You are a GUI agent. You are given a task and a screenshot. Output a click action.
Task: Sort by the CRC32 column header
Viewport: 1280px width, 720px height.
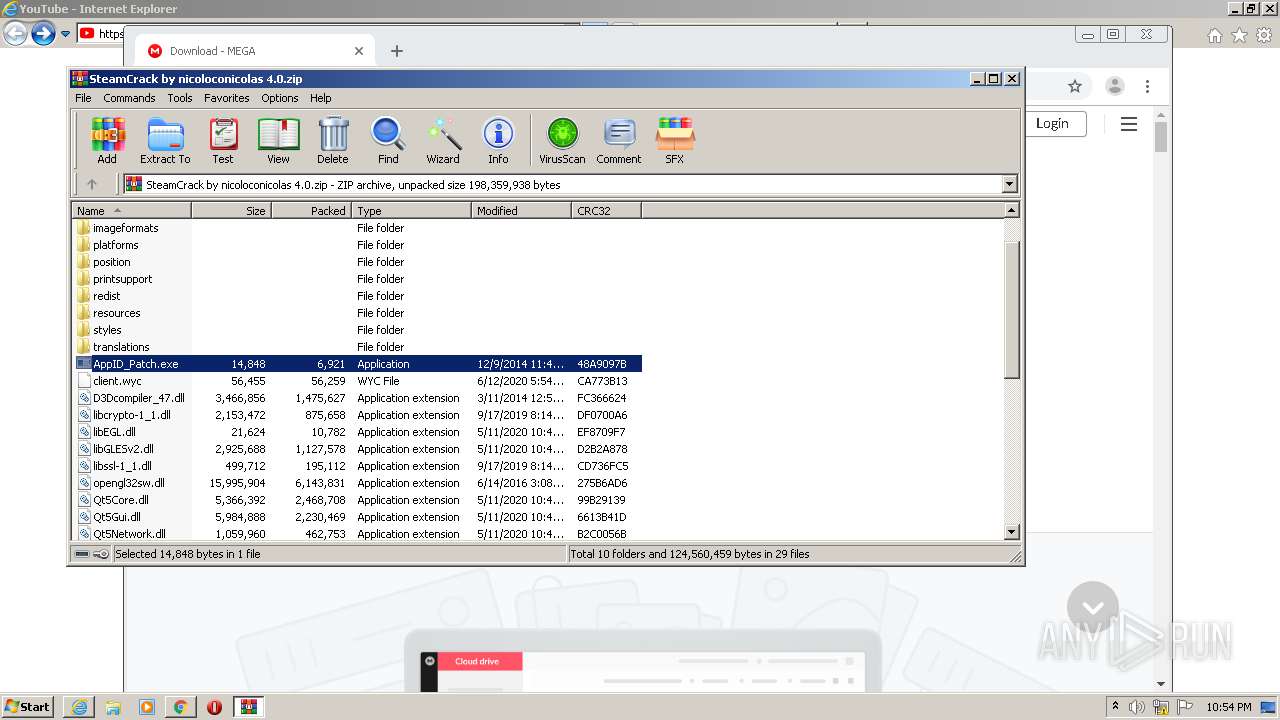(x=606, y=211)
